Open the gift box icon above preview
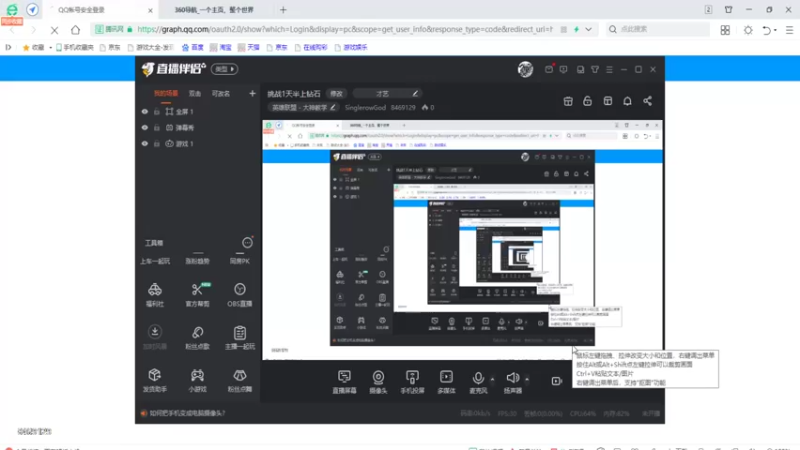 click(x=568, y=101)
